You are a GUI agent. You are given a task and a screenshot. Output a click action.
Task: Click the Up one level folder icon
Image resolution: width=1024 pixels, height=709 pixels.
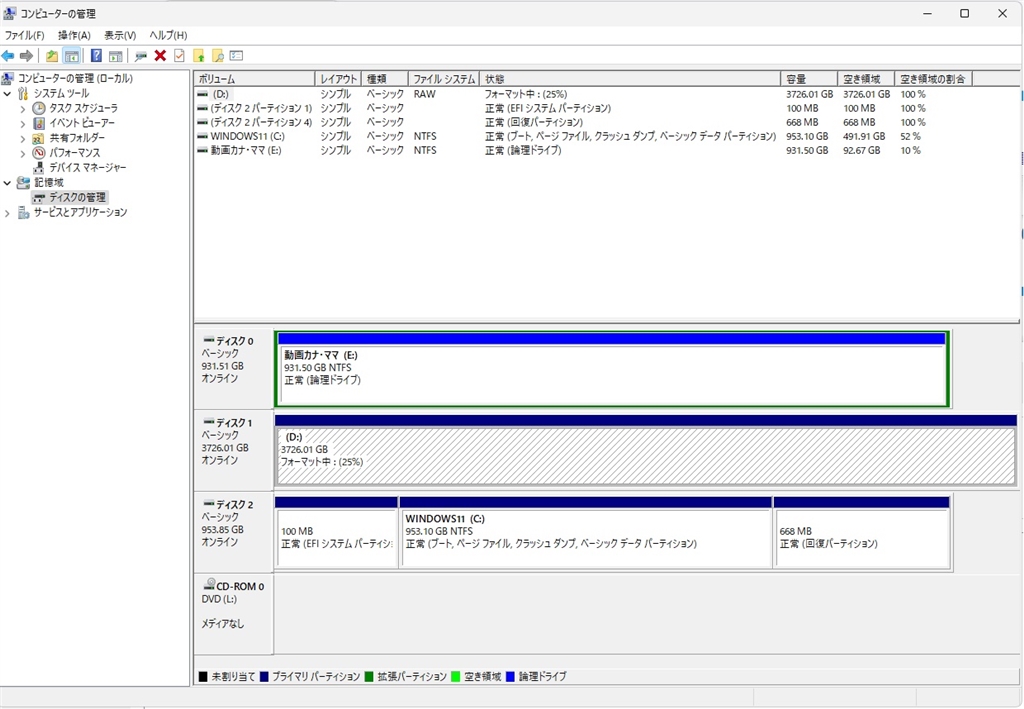click(x=52, y=56)
